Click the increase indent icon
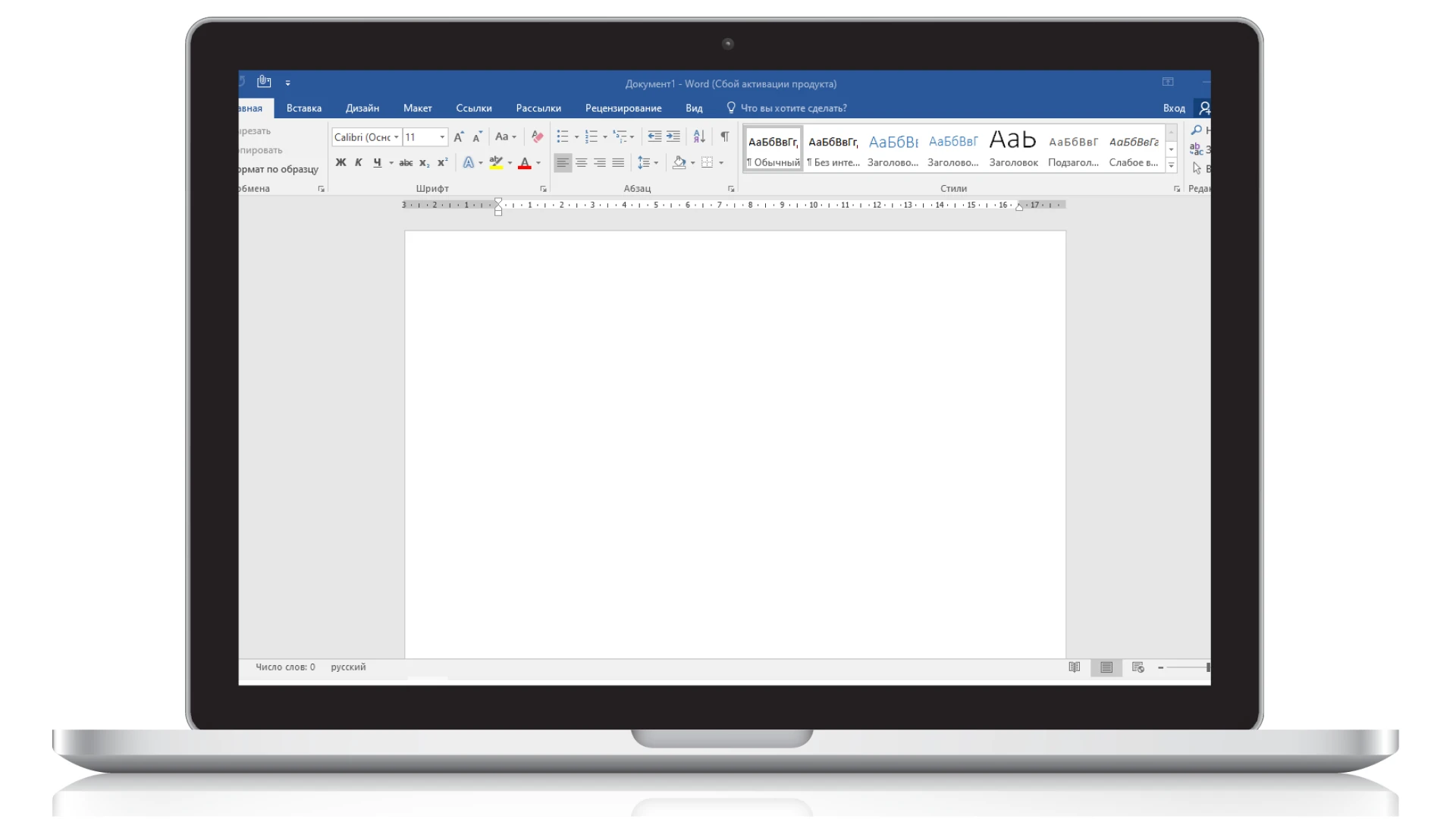1456x819 pixels. [673, 136]
